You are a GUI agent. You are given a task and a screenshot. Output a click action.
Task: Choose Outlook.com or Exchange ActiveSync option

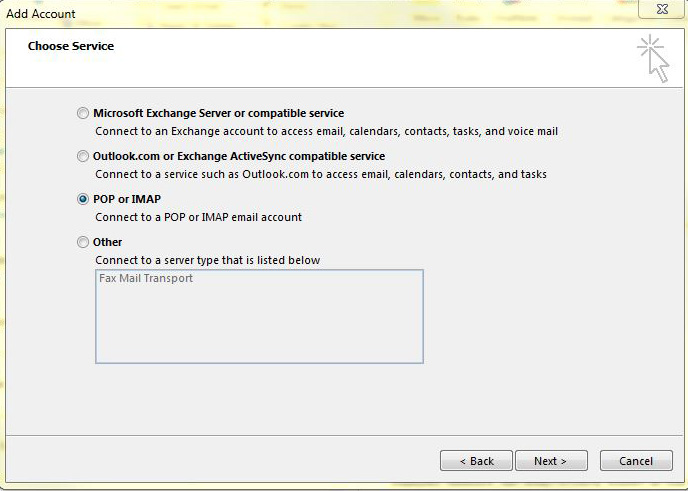[82, 156]
